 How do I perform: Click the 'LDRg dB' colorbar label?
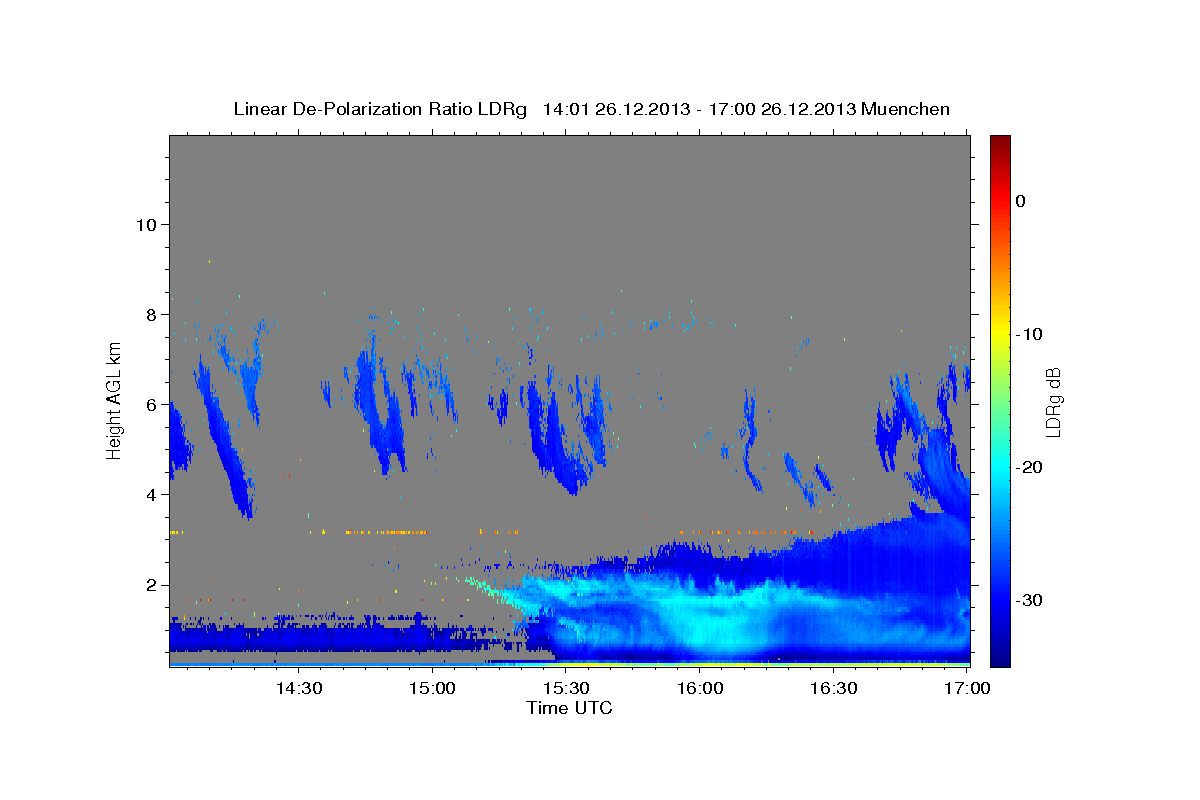pos(1052,402)
